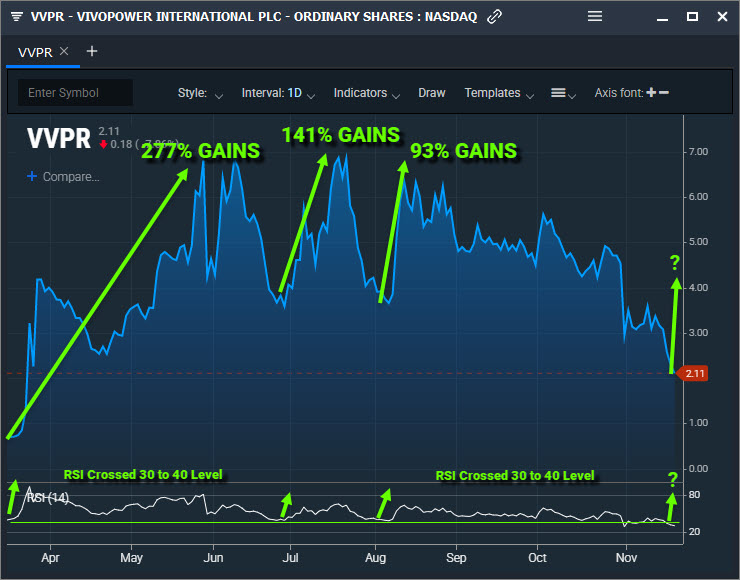The width and height of the screenshot is (740, 580).
Task: Click the link chain icon in title bar
Action: tap(494, 17)
